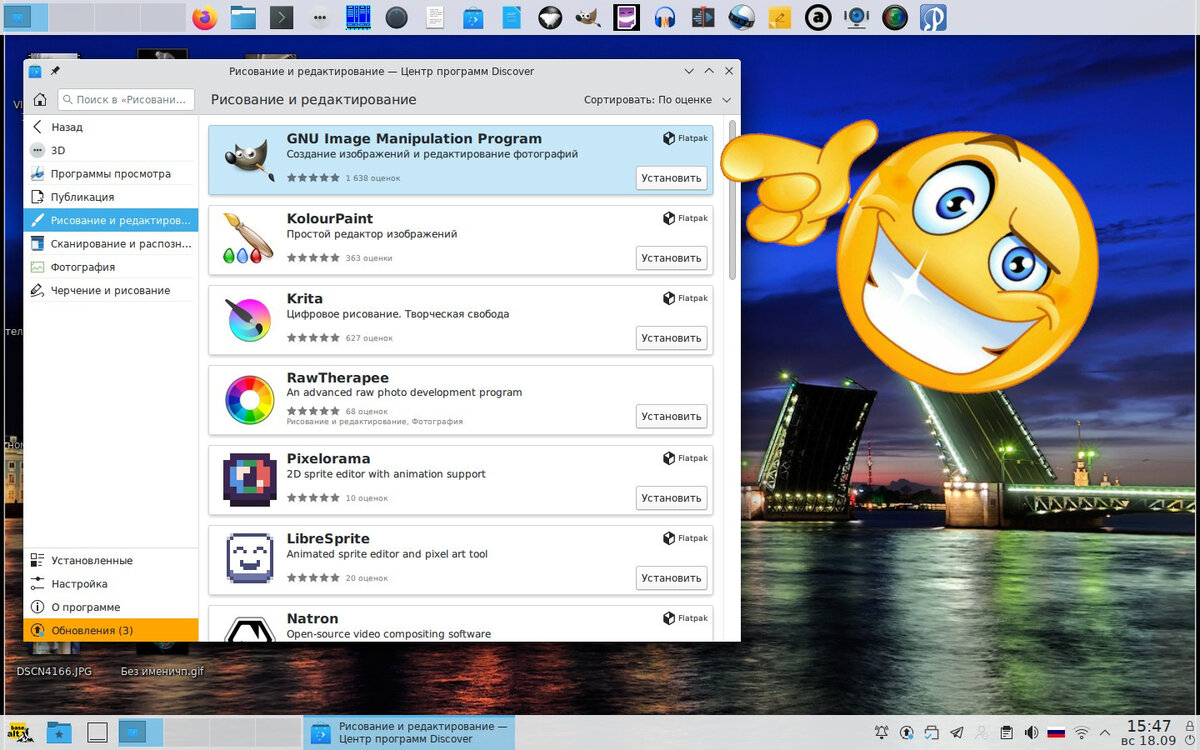Open the Alt application launcher menu
Screen dimensions: 1200x750
coord(19,733)
